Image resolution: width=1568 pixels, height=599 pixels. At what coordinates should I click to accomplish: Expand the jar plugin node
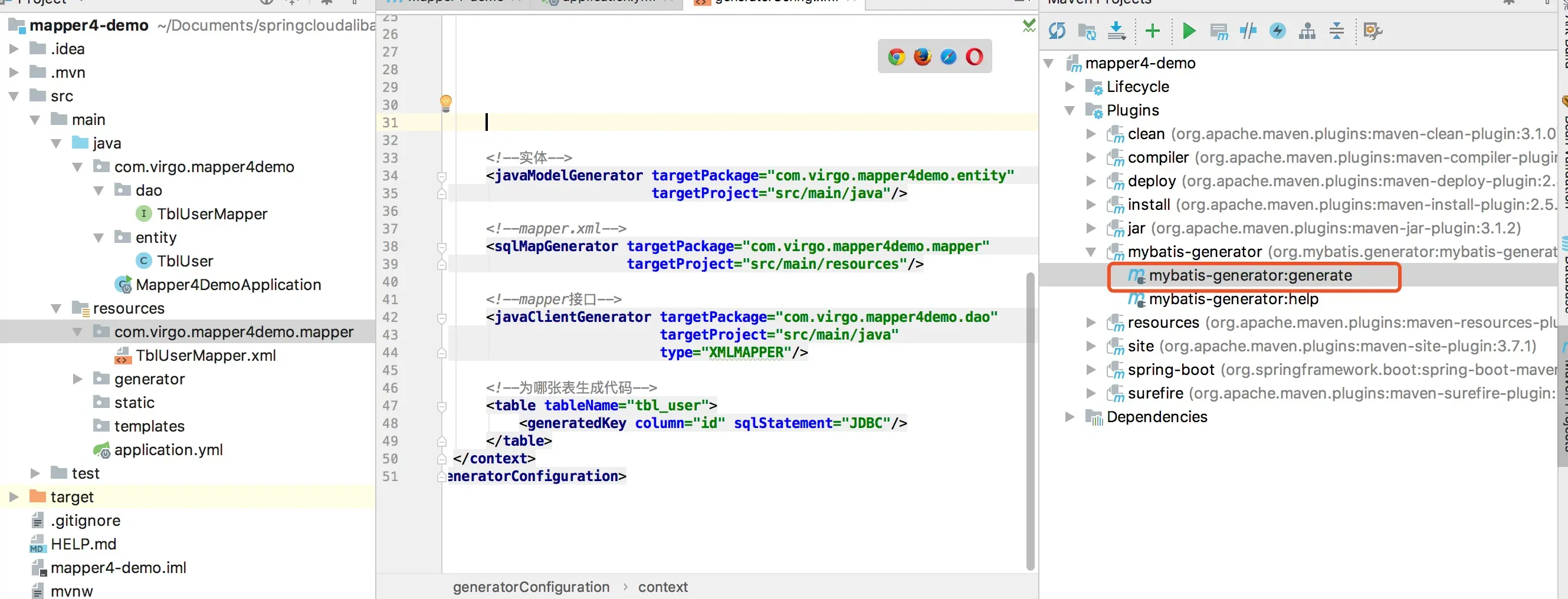(x=1091, y=228)
